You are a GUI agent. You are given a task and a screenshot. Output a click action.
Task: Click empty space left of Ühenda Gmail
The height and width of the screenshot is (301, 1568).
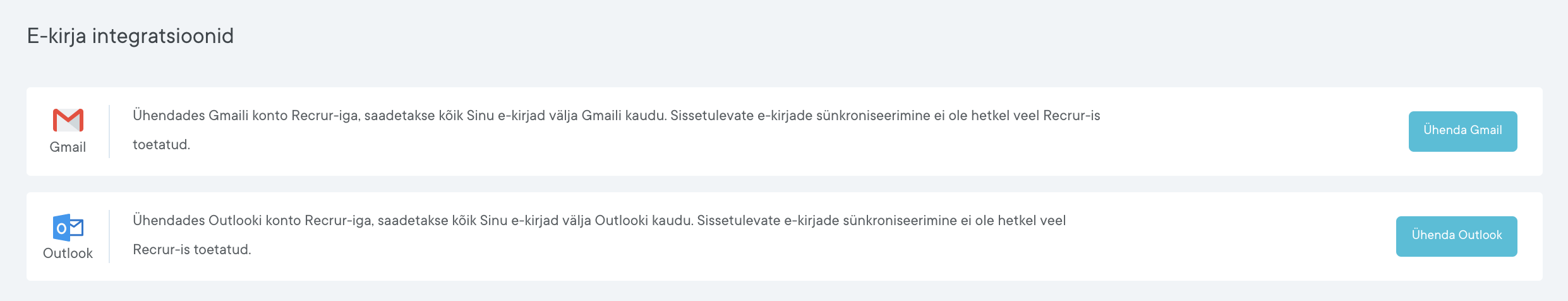coord(1263,132)
